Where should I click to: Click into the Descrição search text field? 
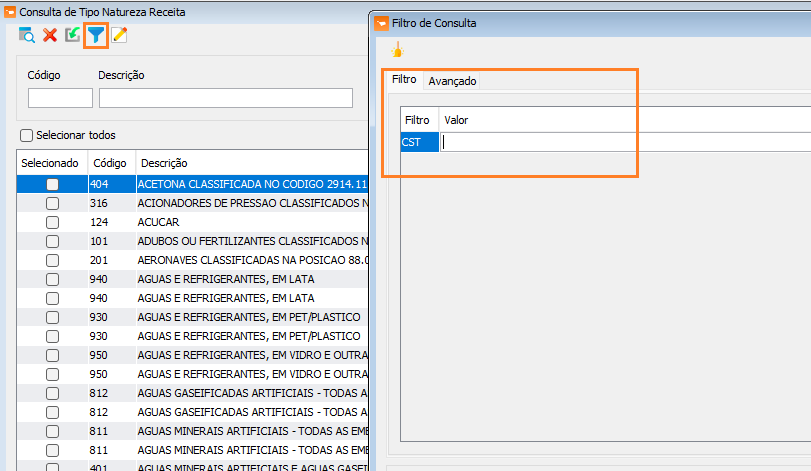pyautogui.click(x=226, y=98)
